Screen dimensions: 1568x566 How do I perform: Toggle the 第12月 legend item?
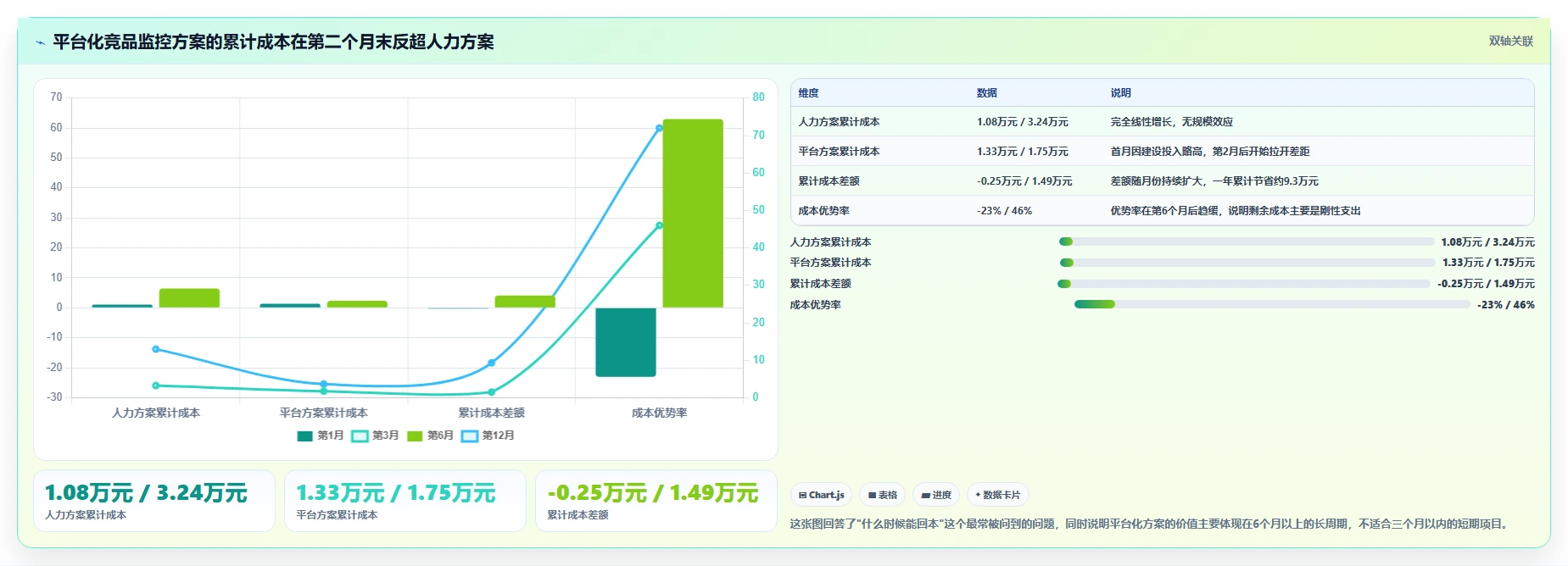click(x=488, y=436)
